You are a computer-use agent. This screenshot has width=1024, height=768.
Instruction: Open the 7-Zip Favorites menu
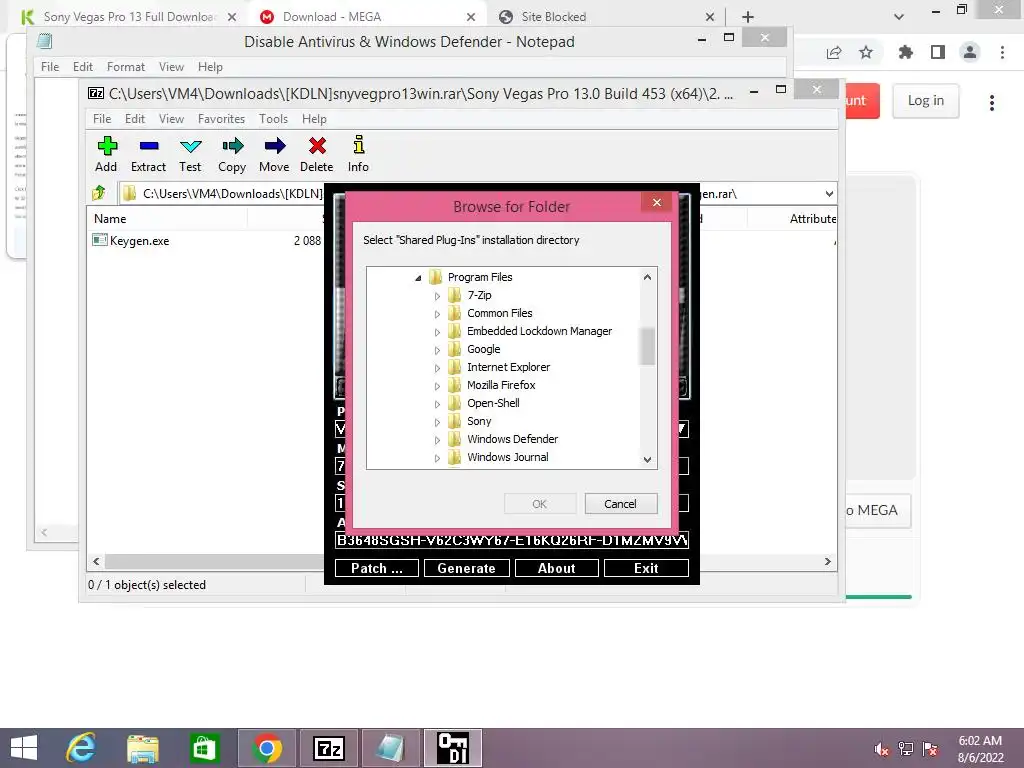[221, 119]
